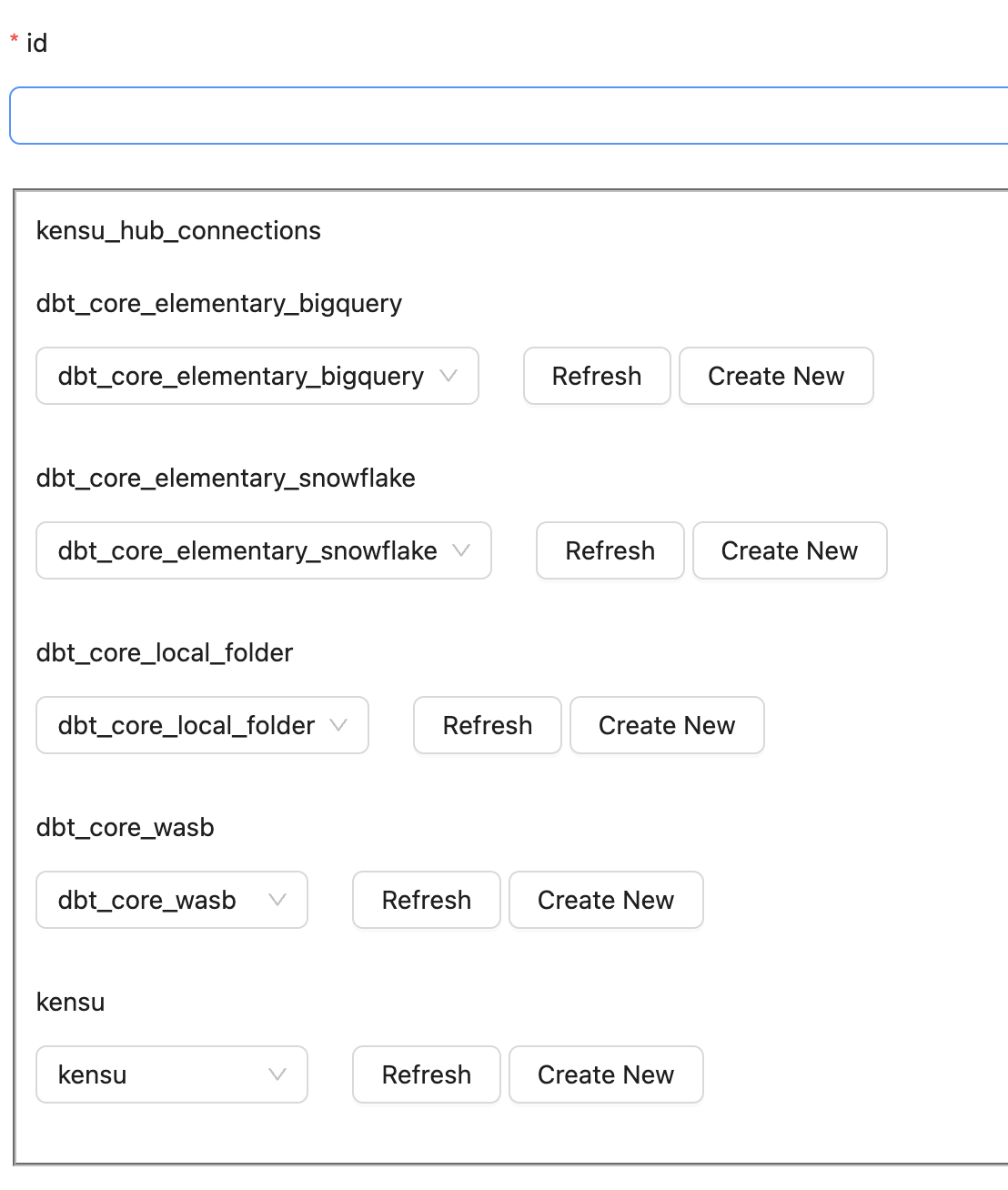Refresh the dbt_core_wasb connection list

click(x=426, y=900)
